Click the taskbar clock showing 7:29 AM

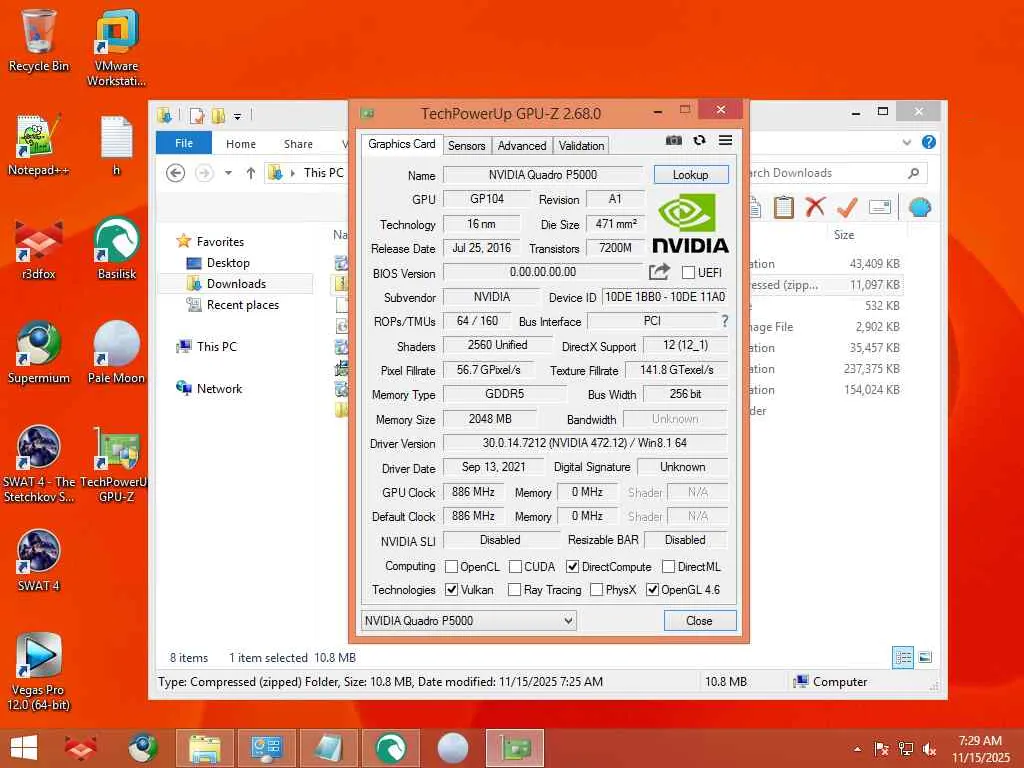(980, 749)
